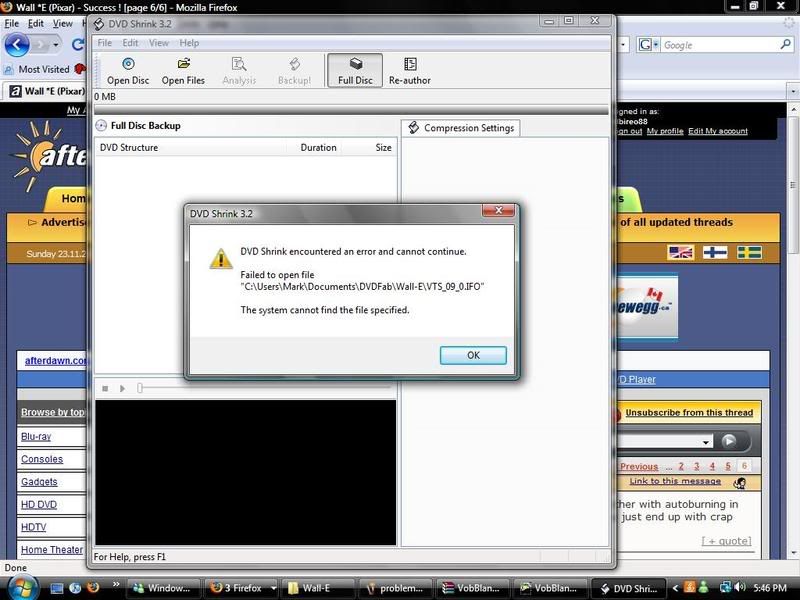The height and width of the screenshot is (600, 800).
Task: Click the preview seek slider handle
Action: (x=139, y=389)
